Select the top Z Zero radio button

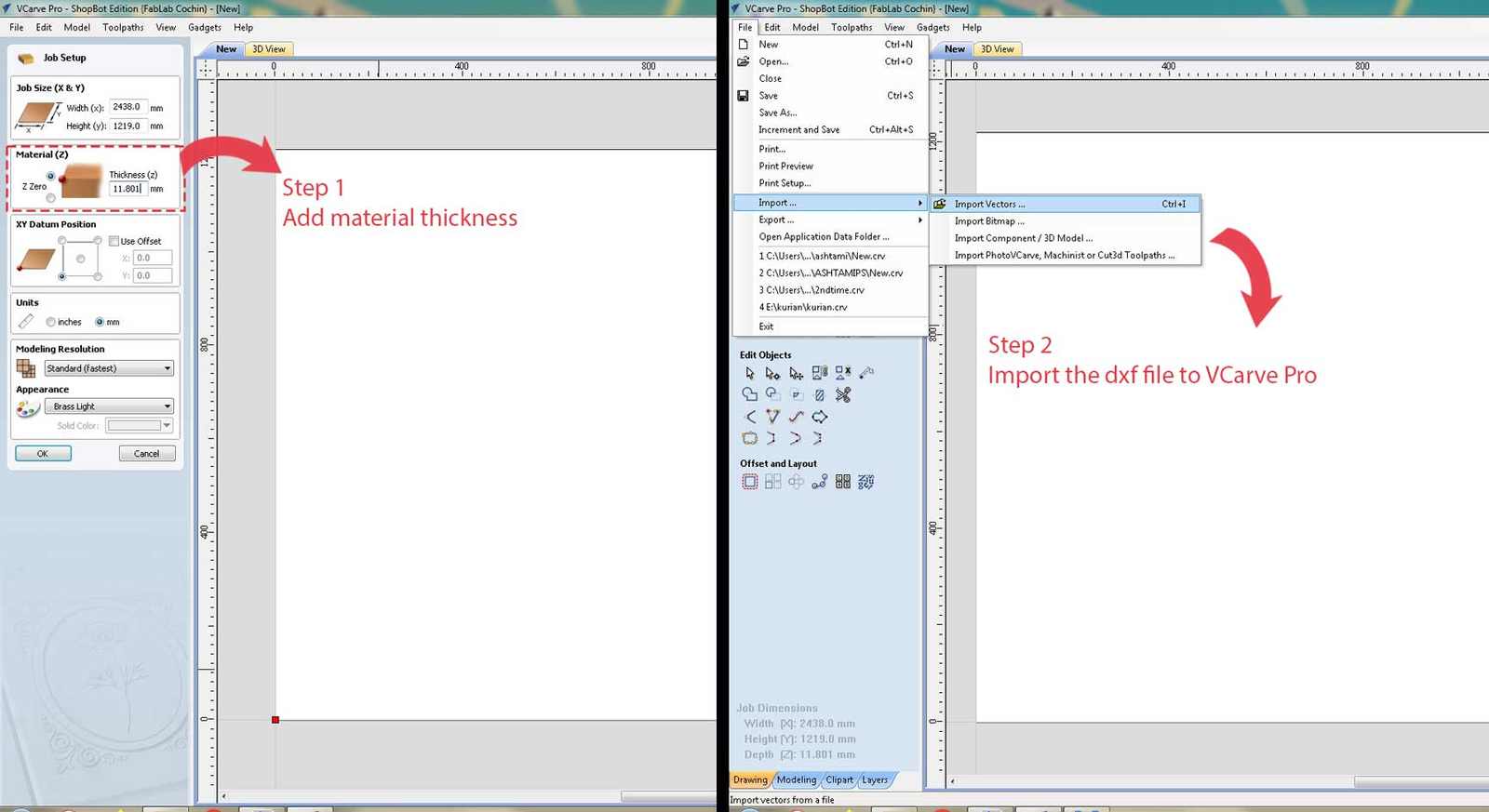tap(50, 176)
